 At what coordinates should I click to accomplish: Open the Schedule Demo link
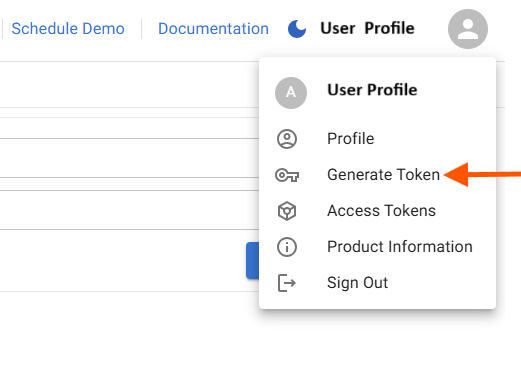(68, 29)
